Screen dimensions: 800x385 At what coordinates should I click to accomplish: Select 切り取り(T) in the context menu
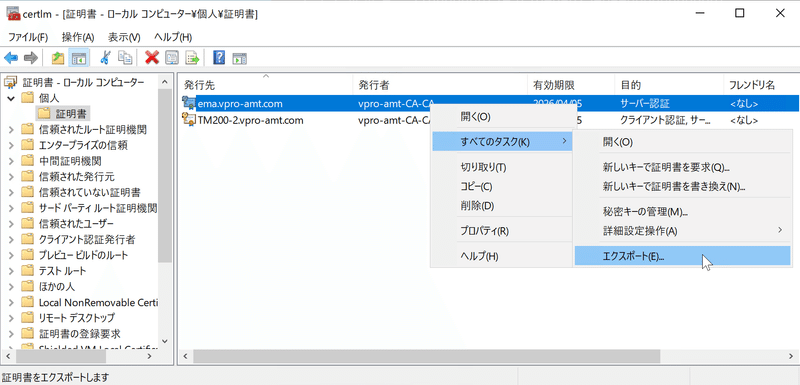point(503,167)
